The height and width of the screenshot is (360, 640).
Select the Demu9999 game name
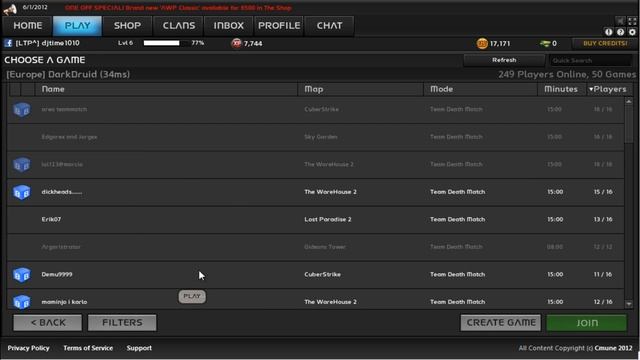click(57, 274)
